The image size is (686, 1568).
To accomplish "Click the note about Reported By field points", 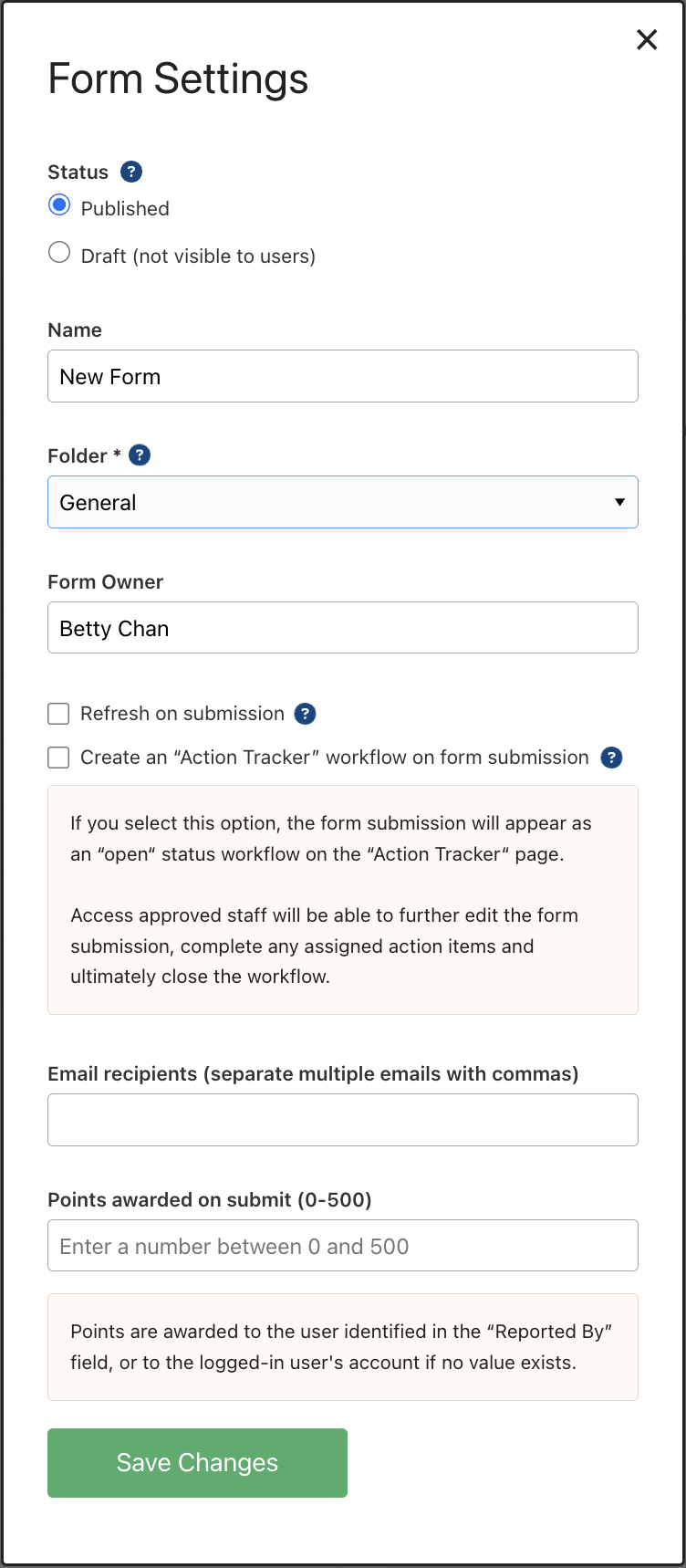I will (343, 1347).
